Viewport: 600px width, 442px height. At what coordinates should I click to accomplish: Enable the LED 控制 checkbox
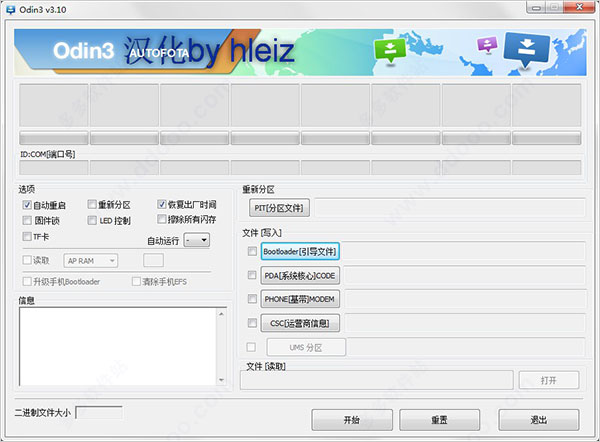(x=92, y=220)
